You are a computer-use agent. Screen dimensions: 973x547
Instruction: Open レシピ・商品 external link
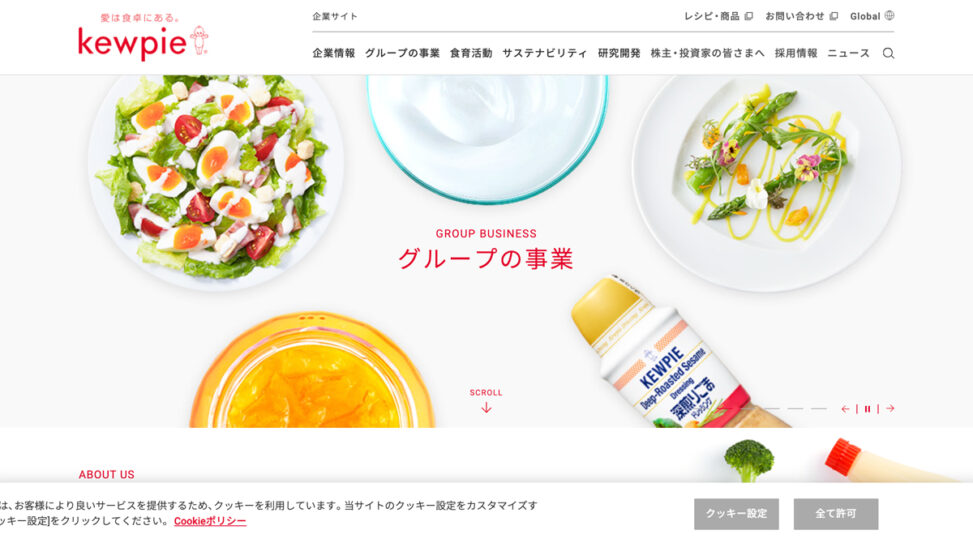tap(719, 16)
